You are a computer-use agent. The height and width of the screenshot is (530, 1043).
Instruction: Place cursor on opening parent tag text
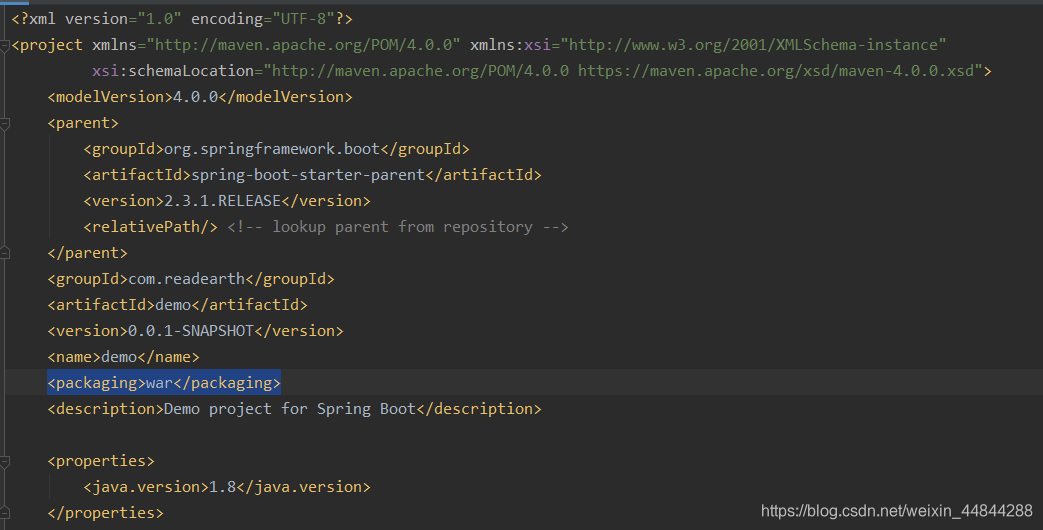tap(82, 123)
